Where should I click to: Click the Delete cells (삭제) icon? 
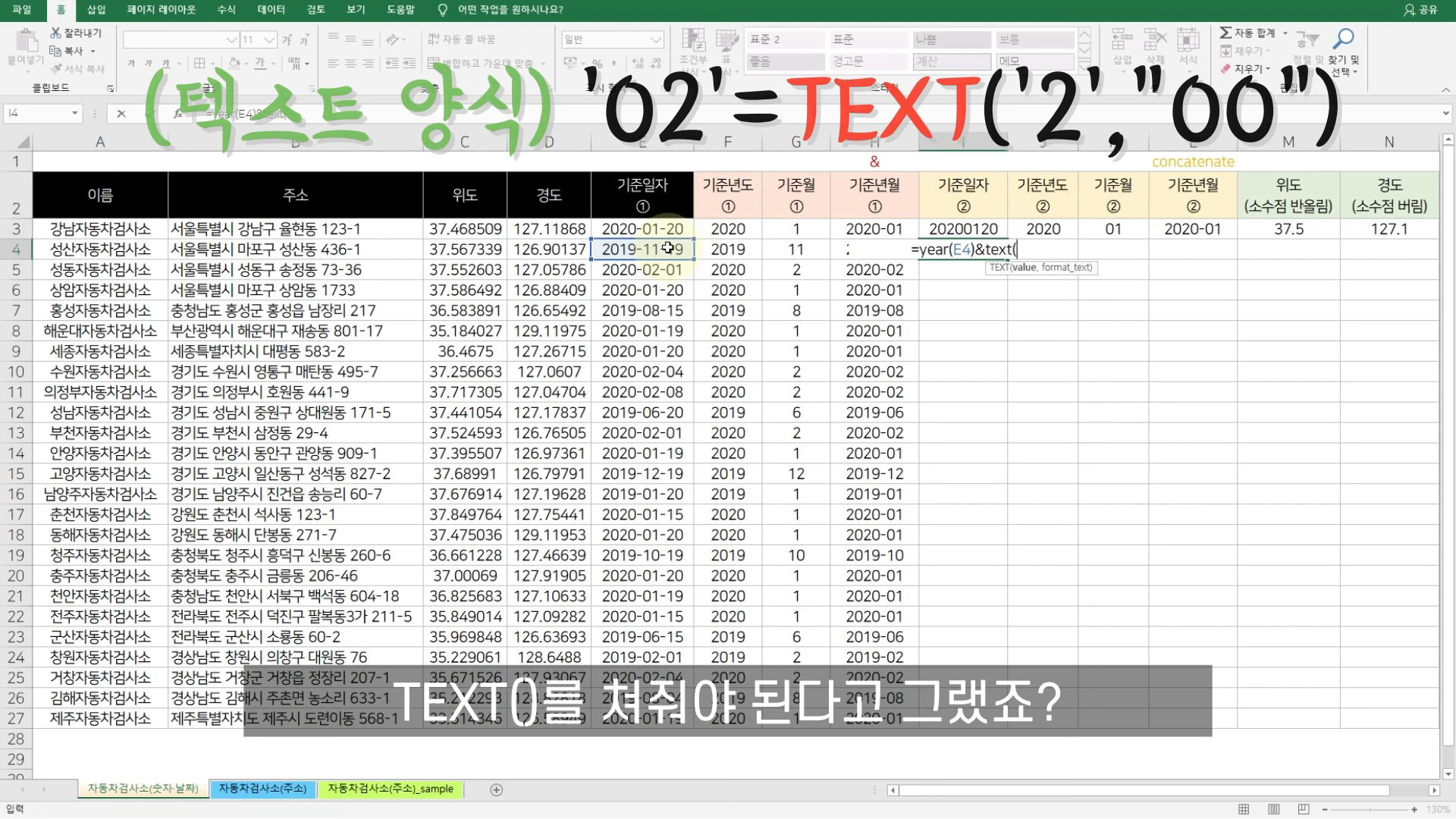pos(1155,39)
